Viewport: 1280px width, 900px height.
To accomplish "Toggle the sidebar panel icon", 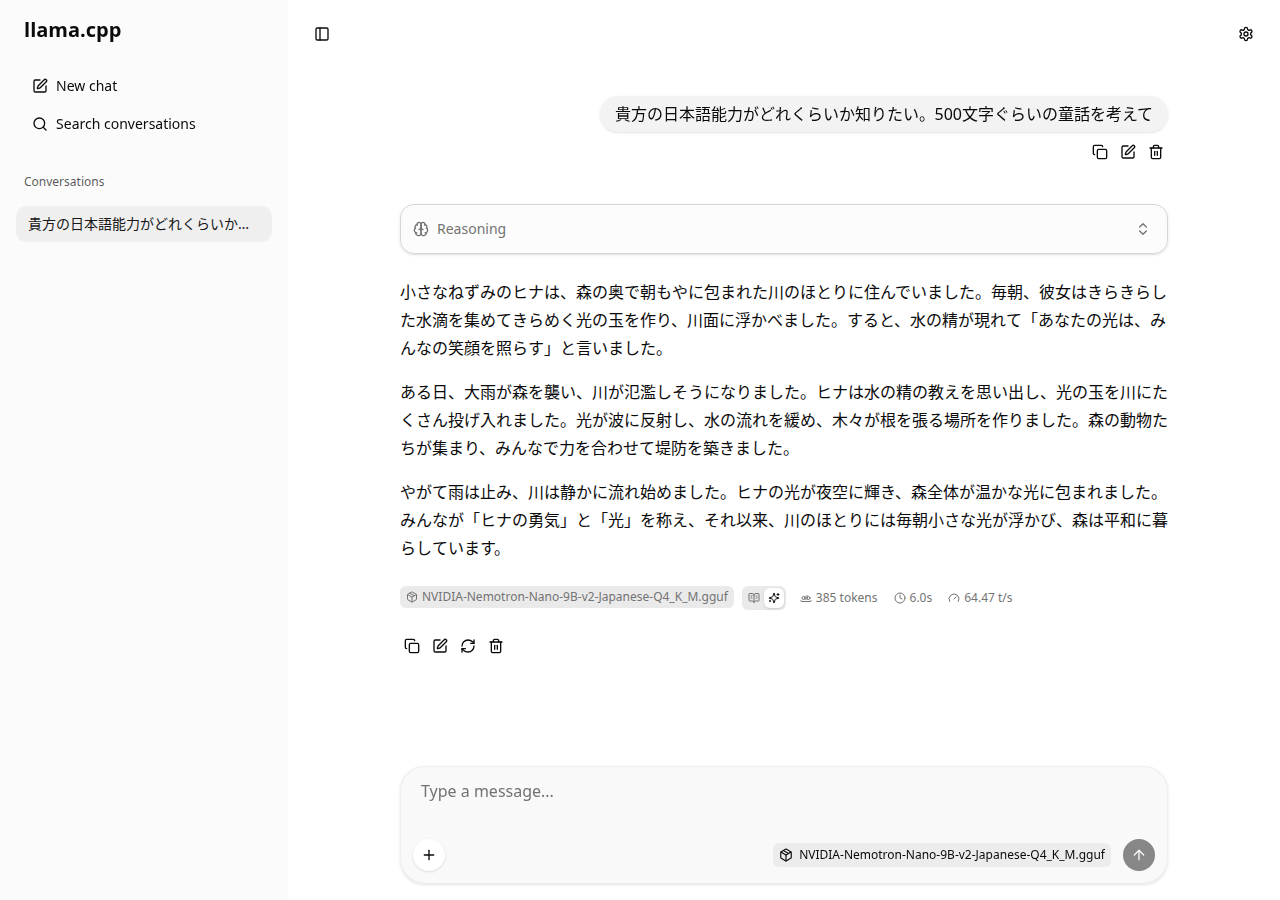I will point(322,34).
